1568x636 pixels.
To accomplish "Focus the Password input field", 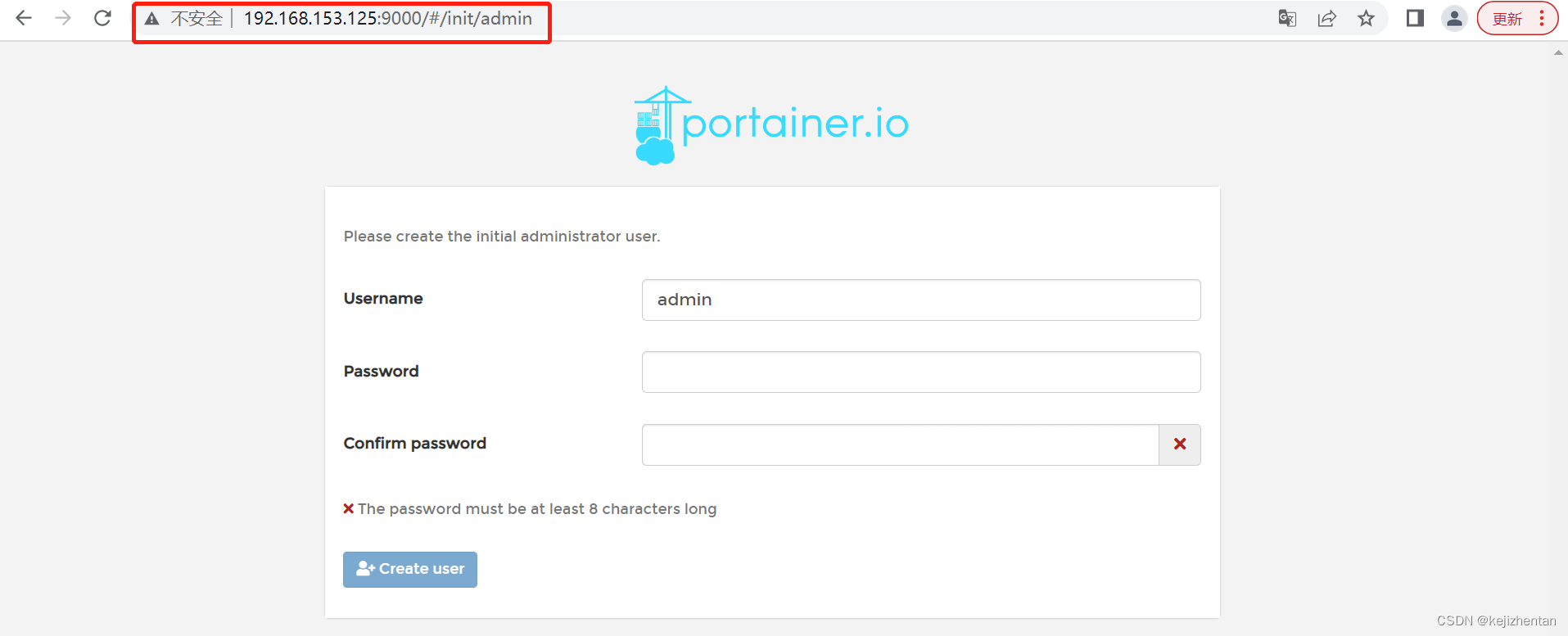I will [x=921, y=372].
